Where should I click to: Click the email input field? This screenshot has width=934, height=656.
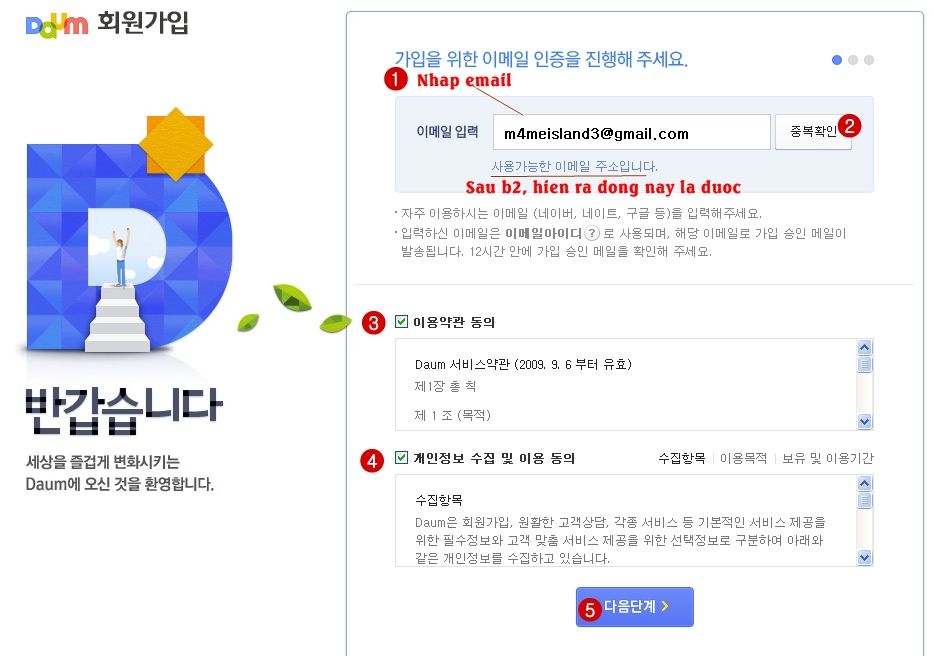[x=631, y=132]
